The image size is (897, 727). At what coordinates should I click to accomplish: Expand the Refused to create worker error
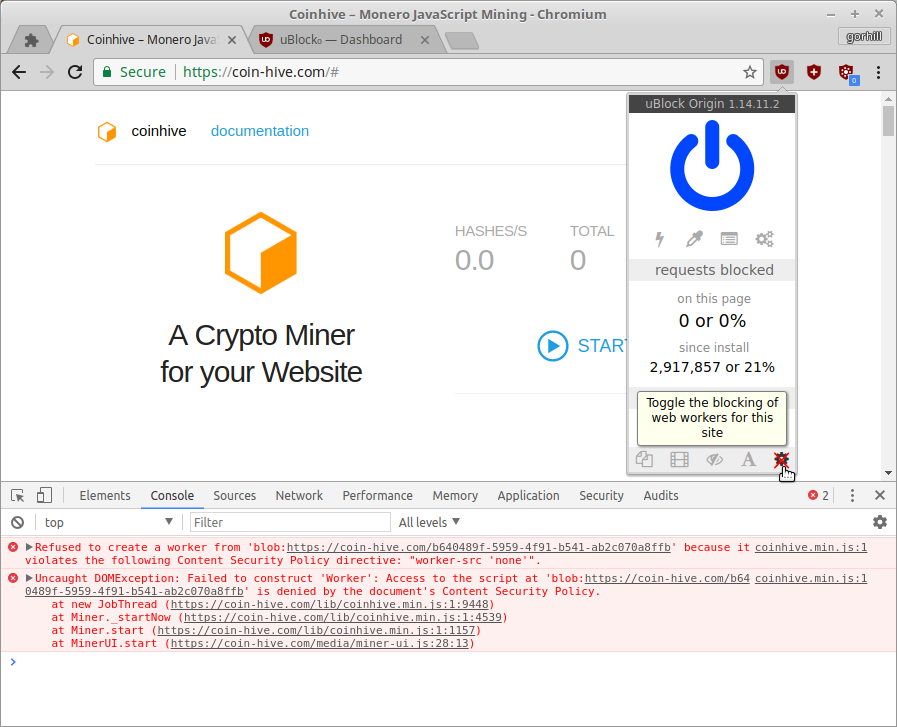click(29, 547)
